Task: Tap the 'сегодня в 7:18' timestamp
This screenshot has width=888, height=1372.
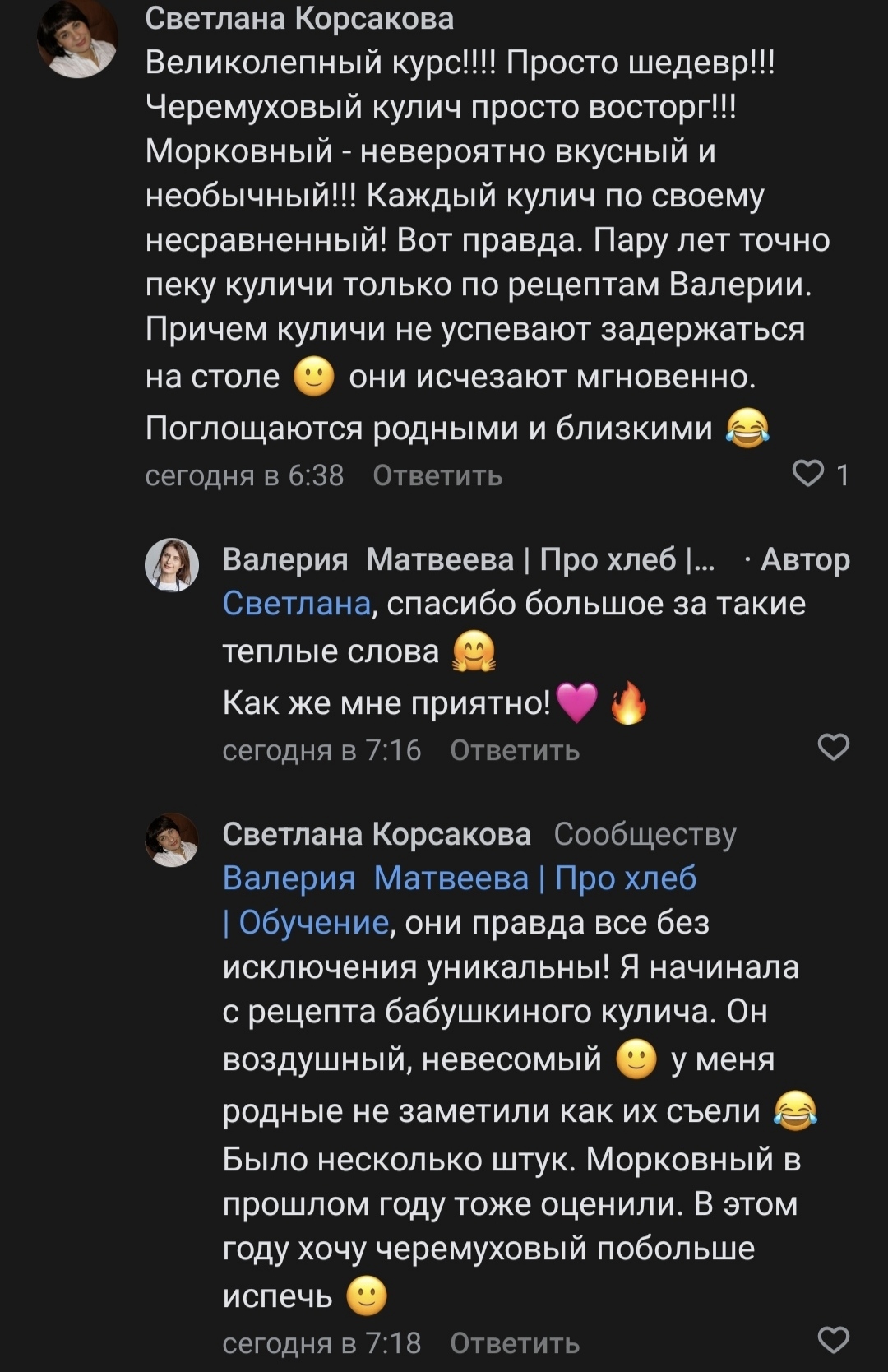Action: (x=321, y=1343)
